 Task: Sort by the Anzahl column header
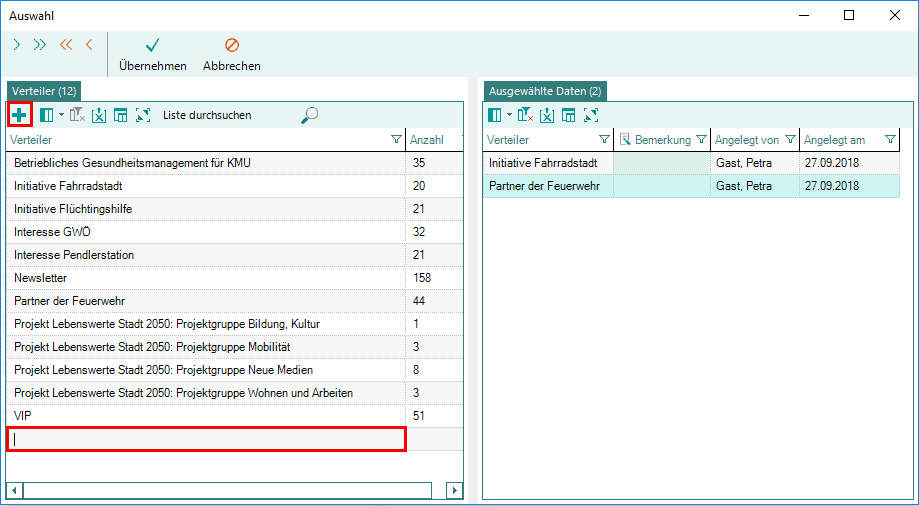427,140
